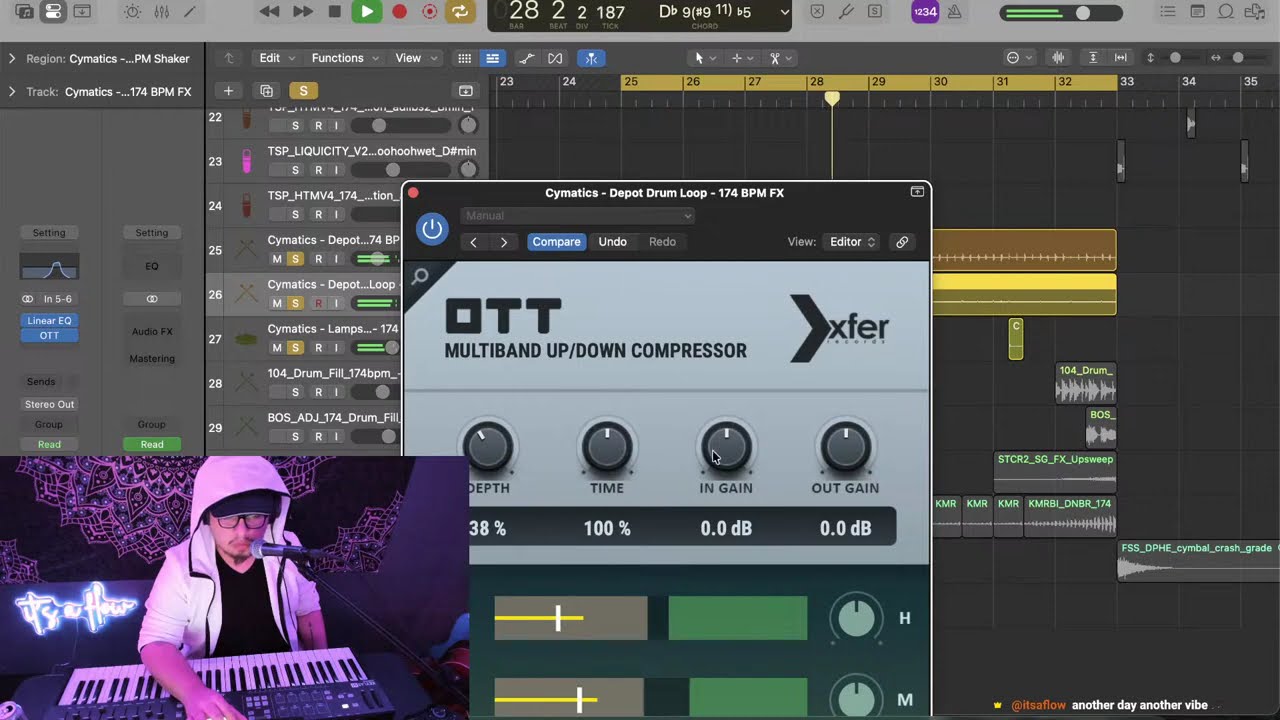
Task: Expand the Track inspector disclosure triangle
Action: [x=12, y=92]
